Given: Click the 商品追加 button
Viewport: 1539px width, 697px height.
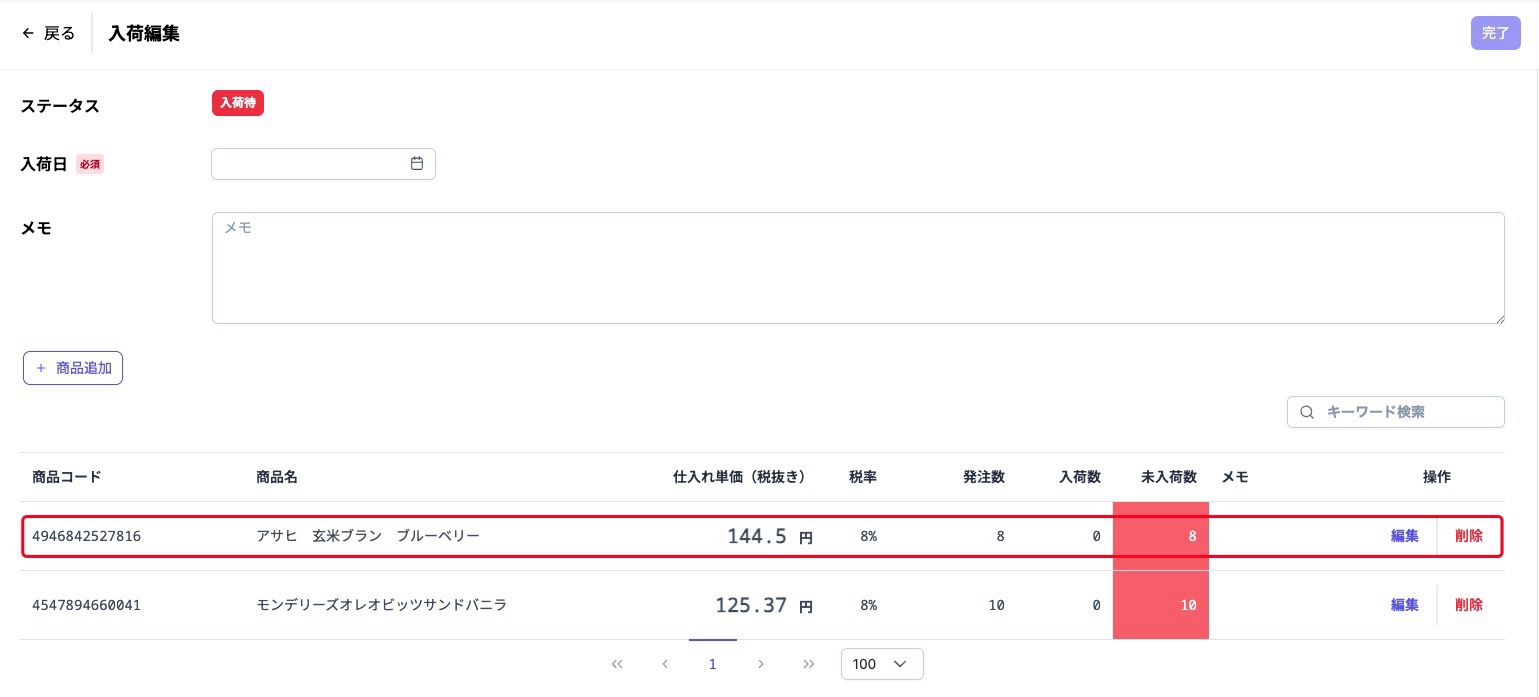Looking at the screenshot, I should (73, 368).
